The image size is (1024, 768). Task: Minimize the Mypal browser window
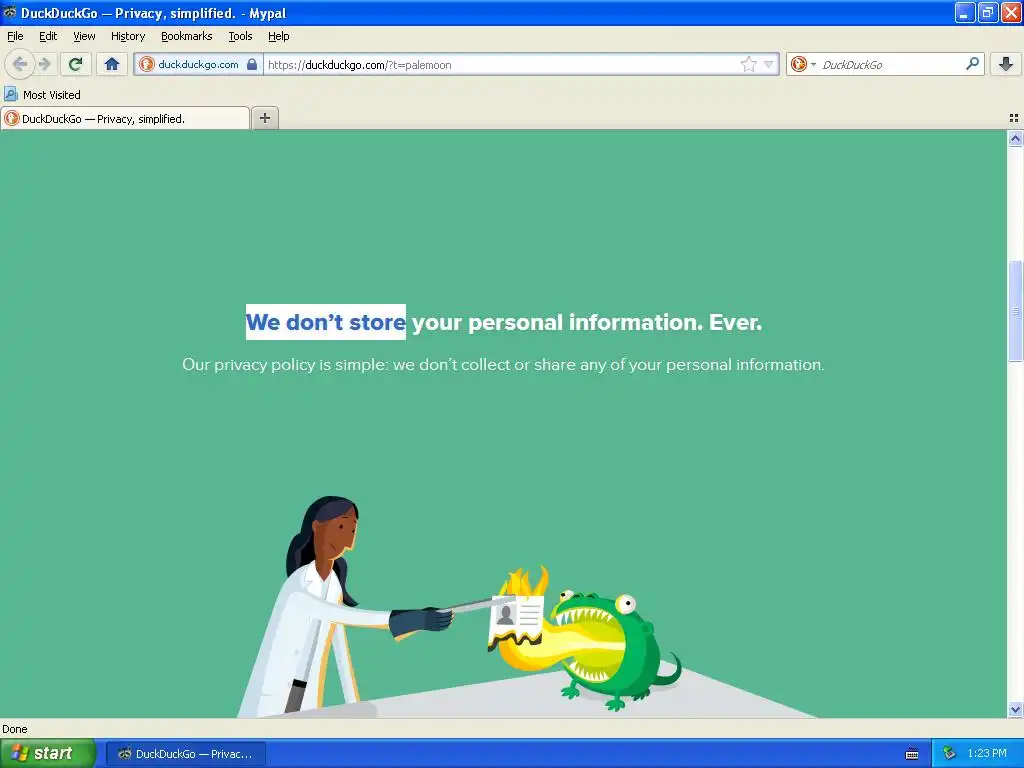965,12
